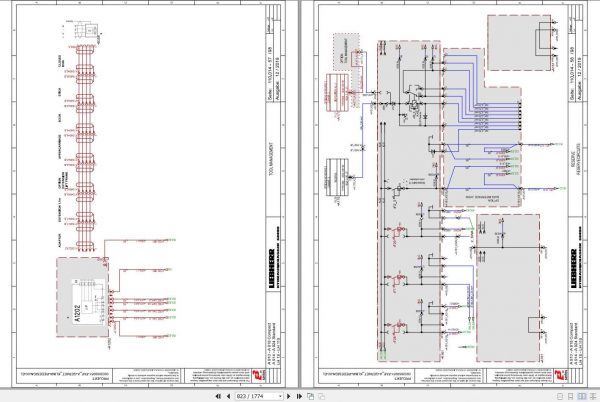Click the LIEBHERR logo on the right page
This screenshot has width=600, height=402.
pyautogui.click(x=573, y=269)
